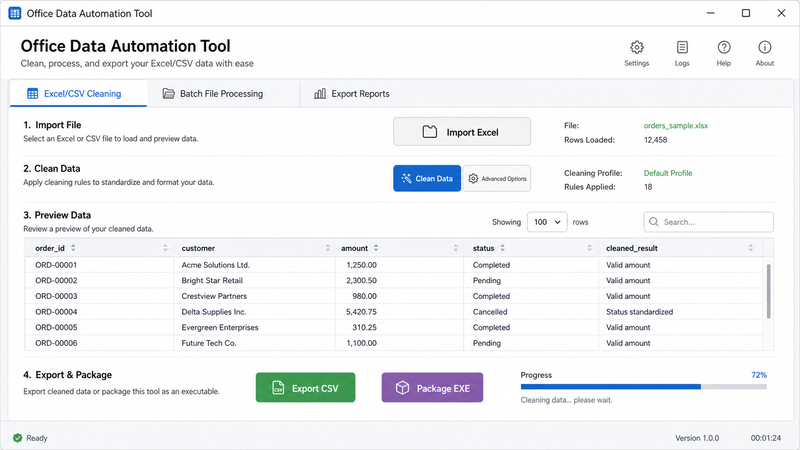Click the green Export CSV button
Screen dimensions: 800x450
point(306,388)
